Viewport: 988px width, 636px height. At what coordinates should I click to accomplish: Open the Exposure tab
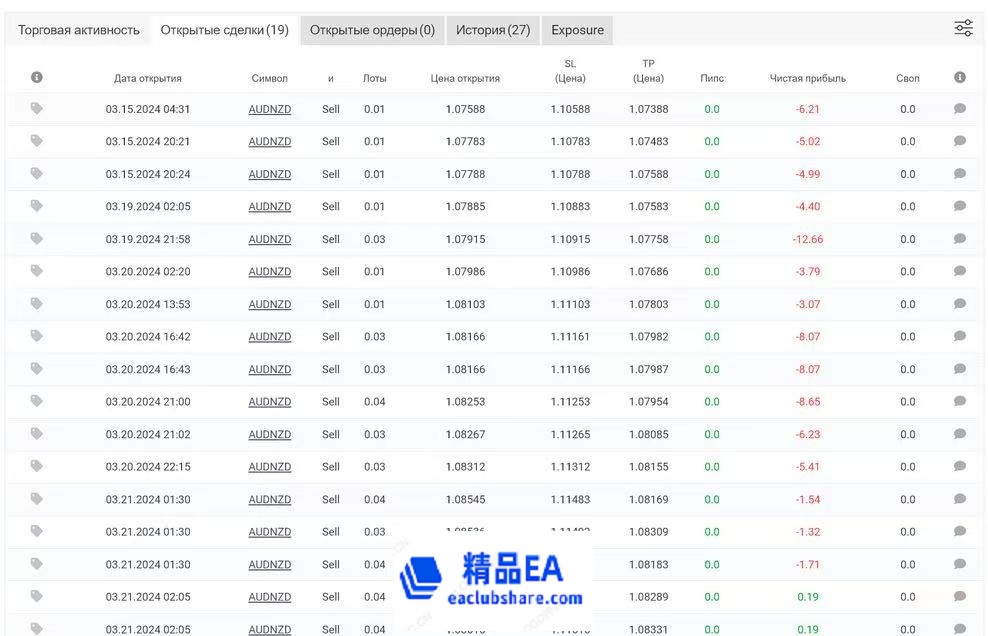point(578,30)
